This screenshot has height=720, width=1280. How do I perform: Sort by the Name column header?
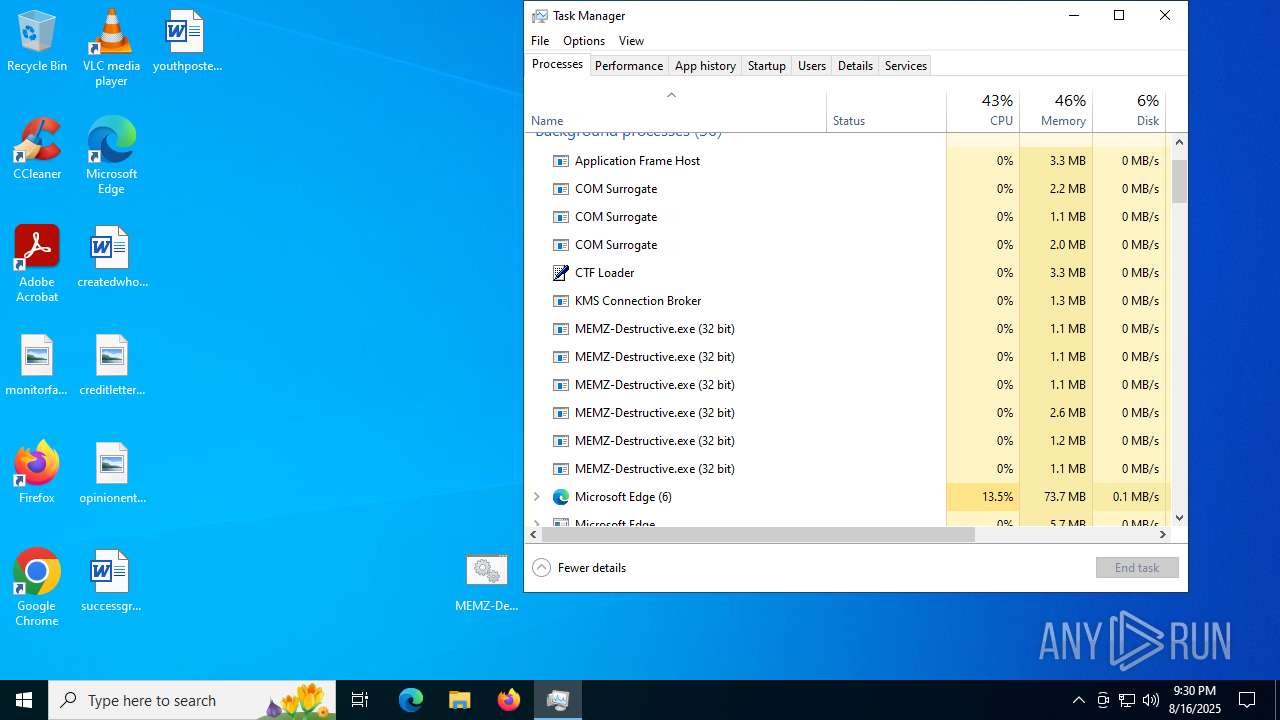pos(675,110)
